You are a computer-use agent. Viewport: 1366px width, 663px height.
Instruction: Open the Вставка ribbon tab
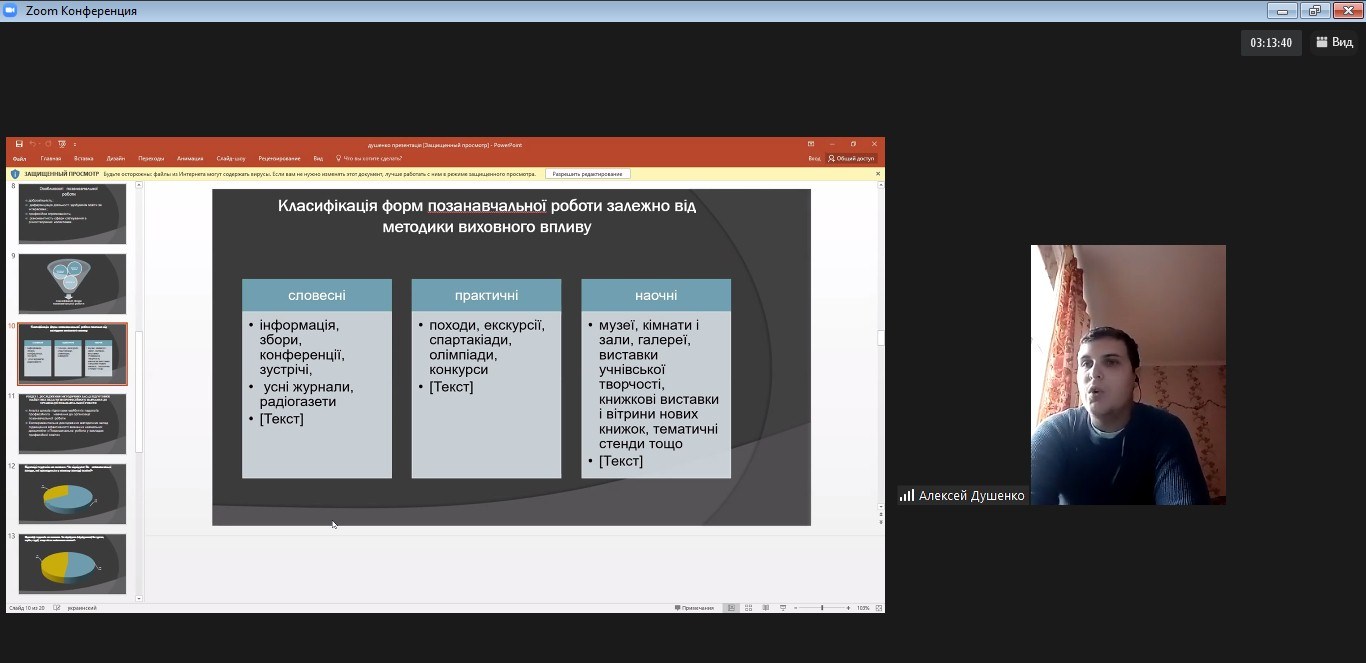[83, 158]
